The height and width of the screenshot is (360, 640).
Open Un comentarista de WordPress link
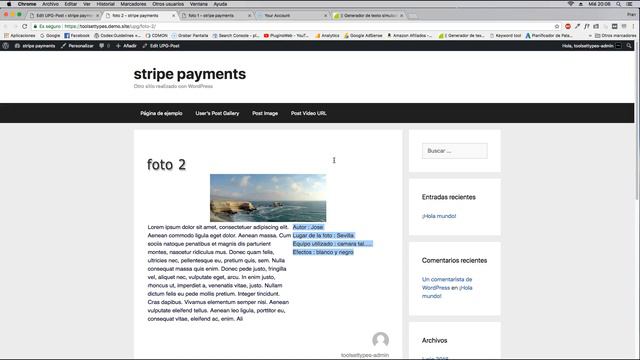coord(447,283)
